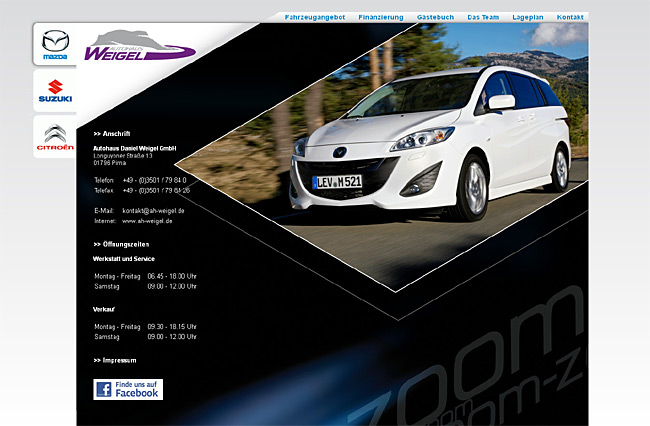
Task: Select the Suzuki brand logo
Action: [55, 92]
